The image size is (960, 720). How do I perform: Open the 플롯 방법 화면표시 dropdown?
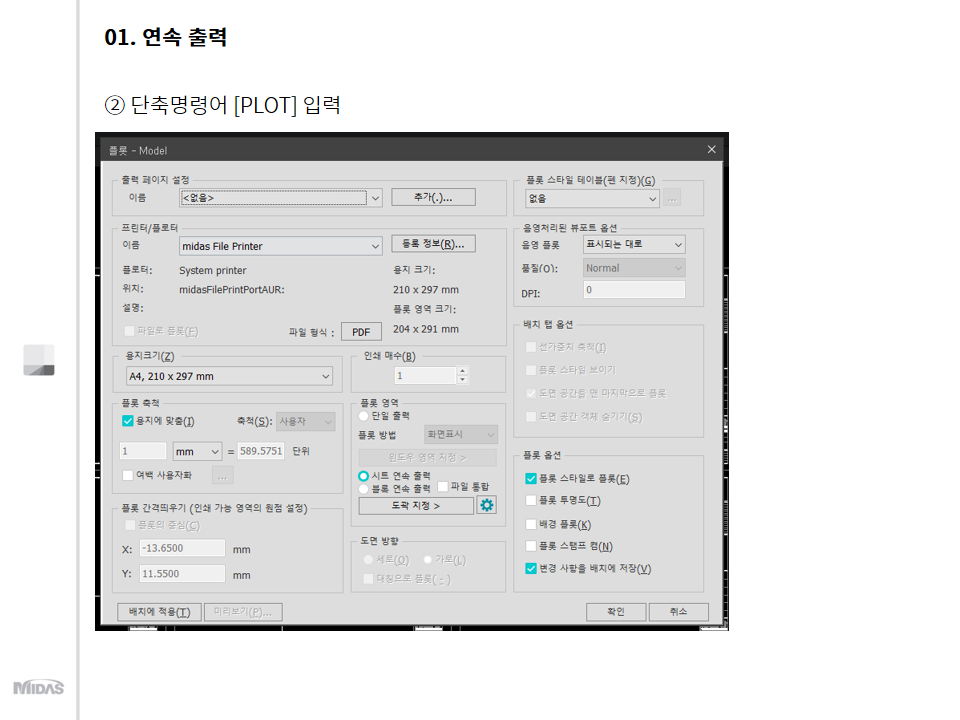pyautogui.click(x=460, y=434)
